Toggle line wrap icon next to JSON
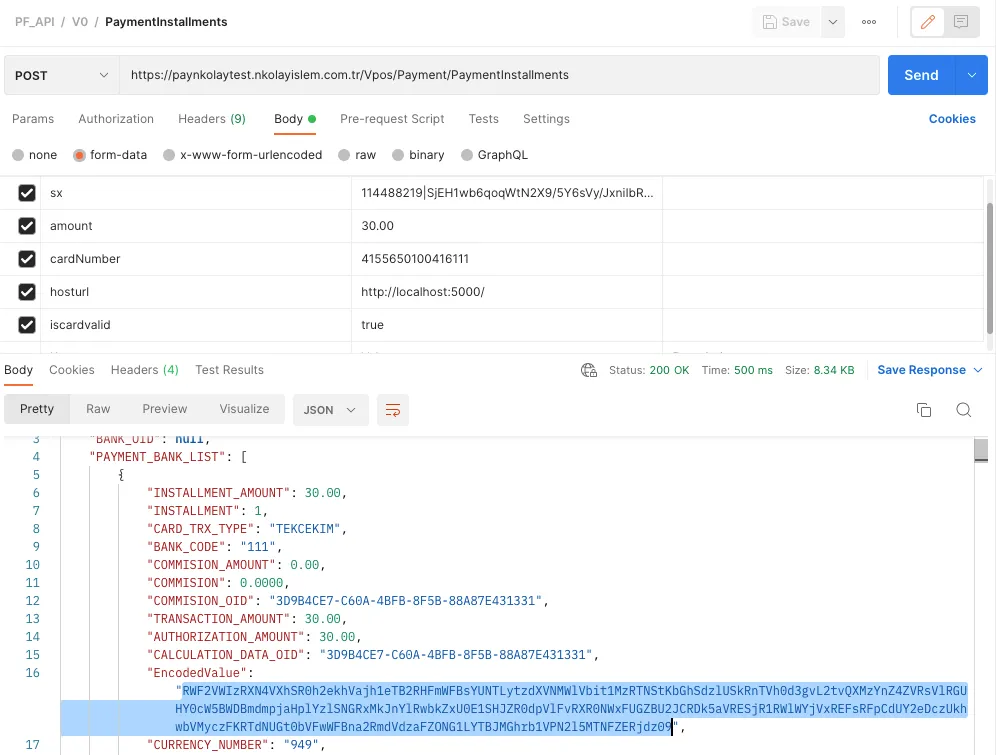 393,410
